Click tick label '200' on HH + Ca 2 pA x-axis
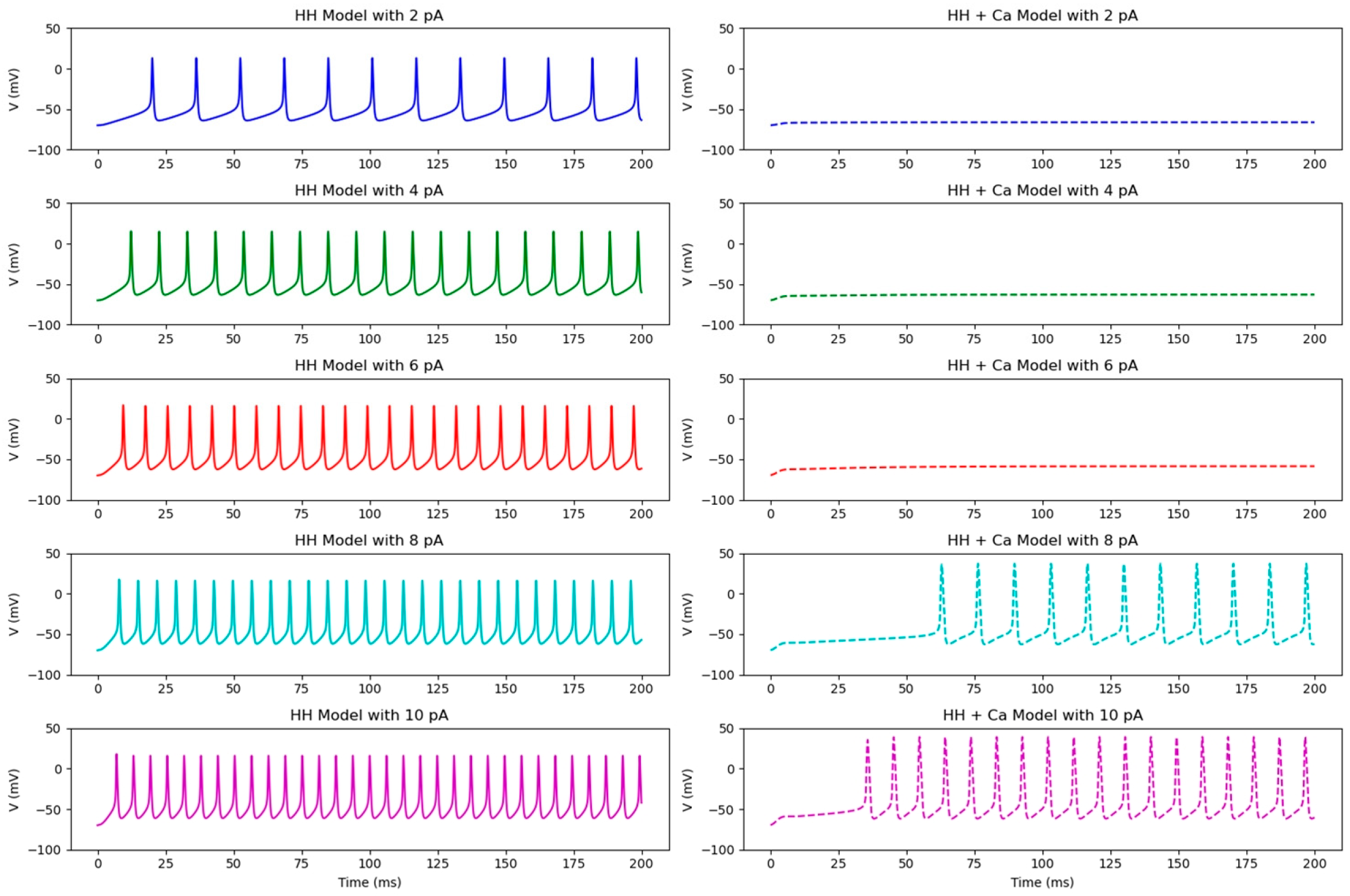Viewport: 1350px width, 896px height. [x=1315, y=164]
